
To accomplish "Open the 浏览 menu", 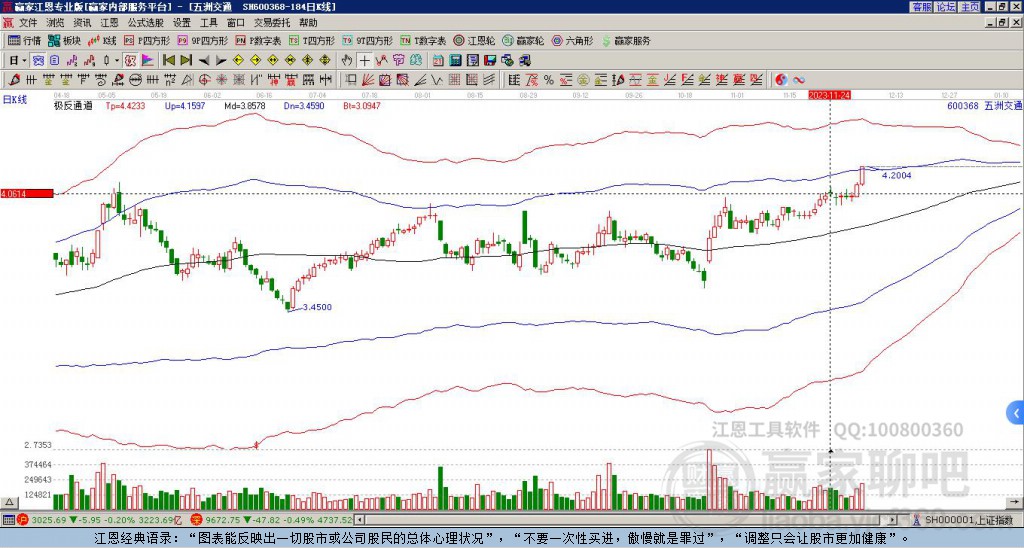I will click(x=56, y=23).
